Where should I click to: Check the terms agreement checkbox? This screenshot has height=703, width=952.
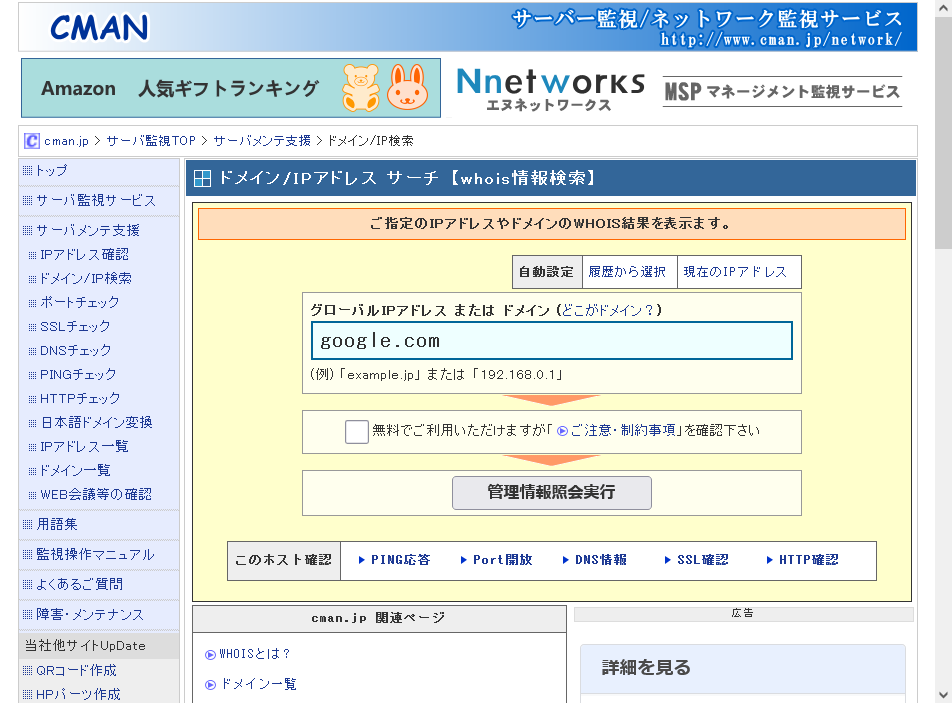(356, 432)
